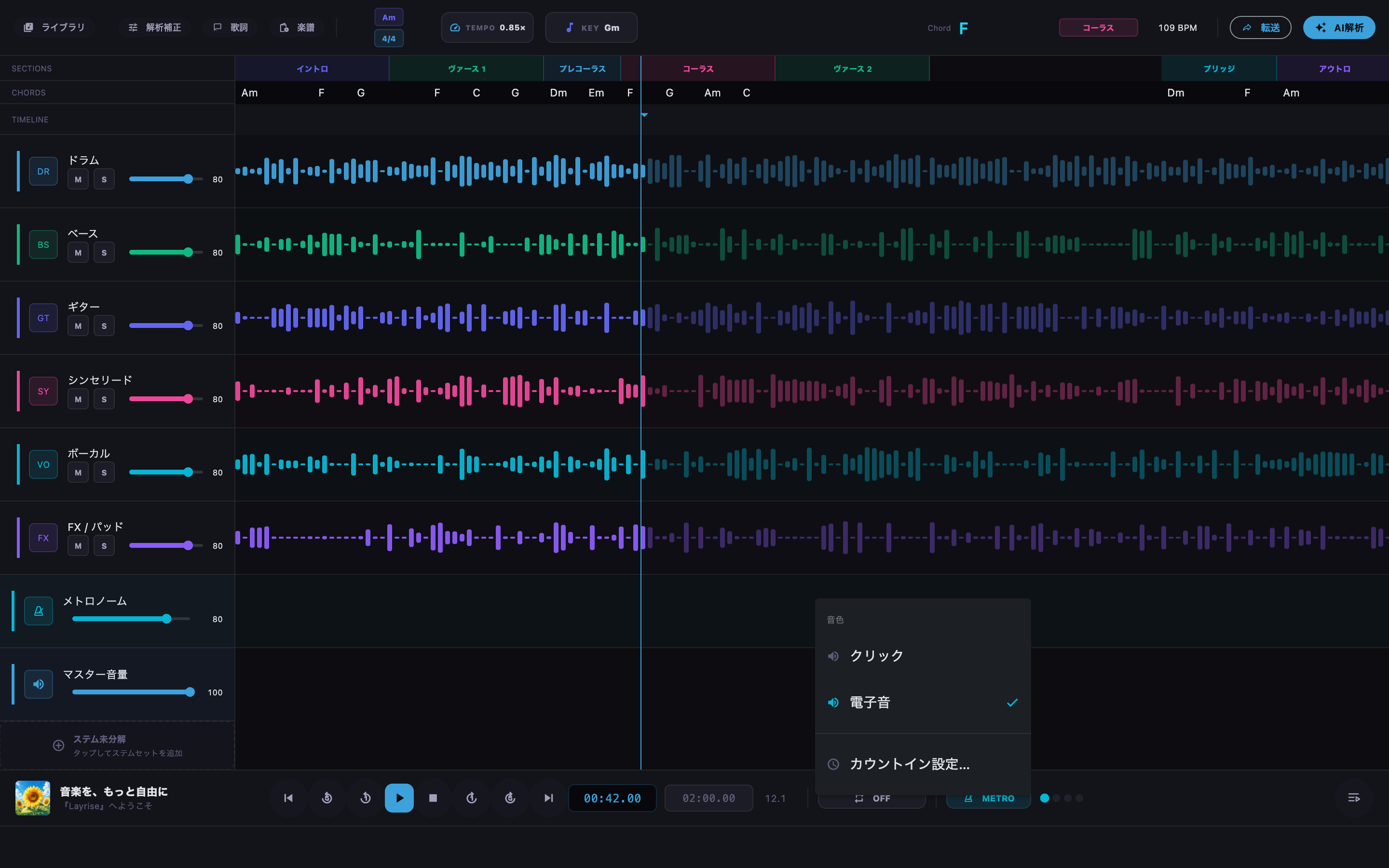Add a stem set via ステム未分解
The image size is (1389, 868).
pyautogui.click(x=117, y=745)
